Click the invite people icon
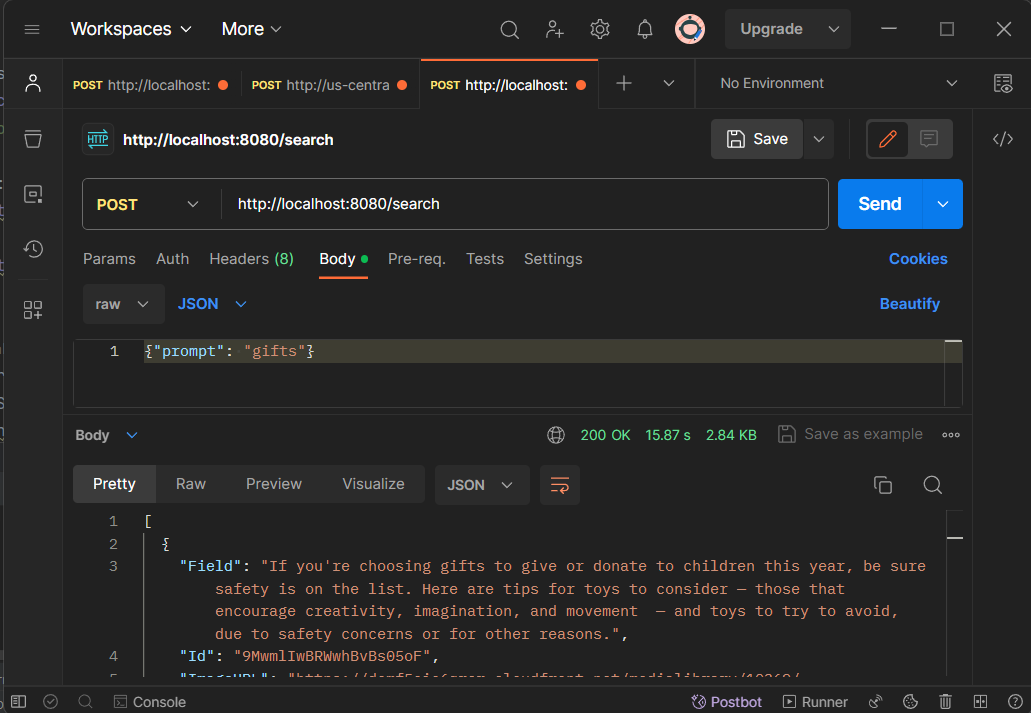Screen dimensions: 1031x713 point(554,30)
